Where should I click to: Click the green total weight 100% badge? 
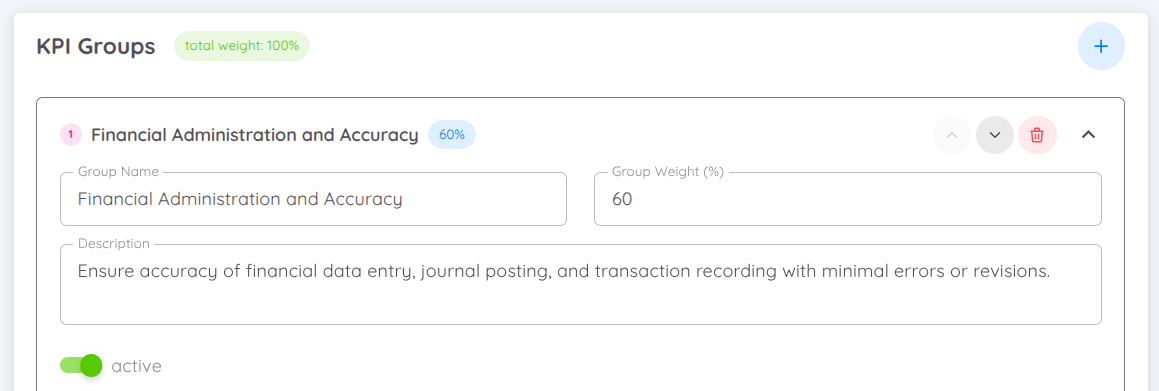click(242, 46)
